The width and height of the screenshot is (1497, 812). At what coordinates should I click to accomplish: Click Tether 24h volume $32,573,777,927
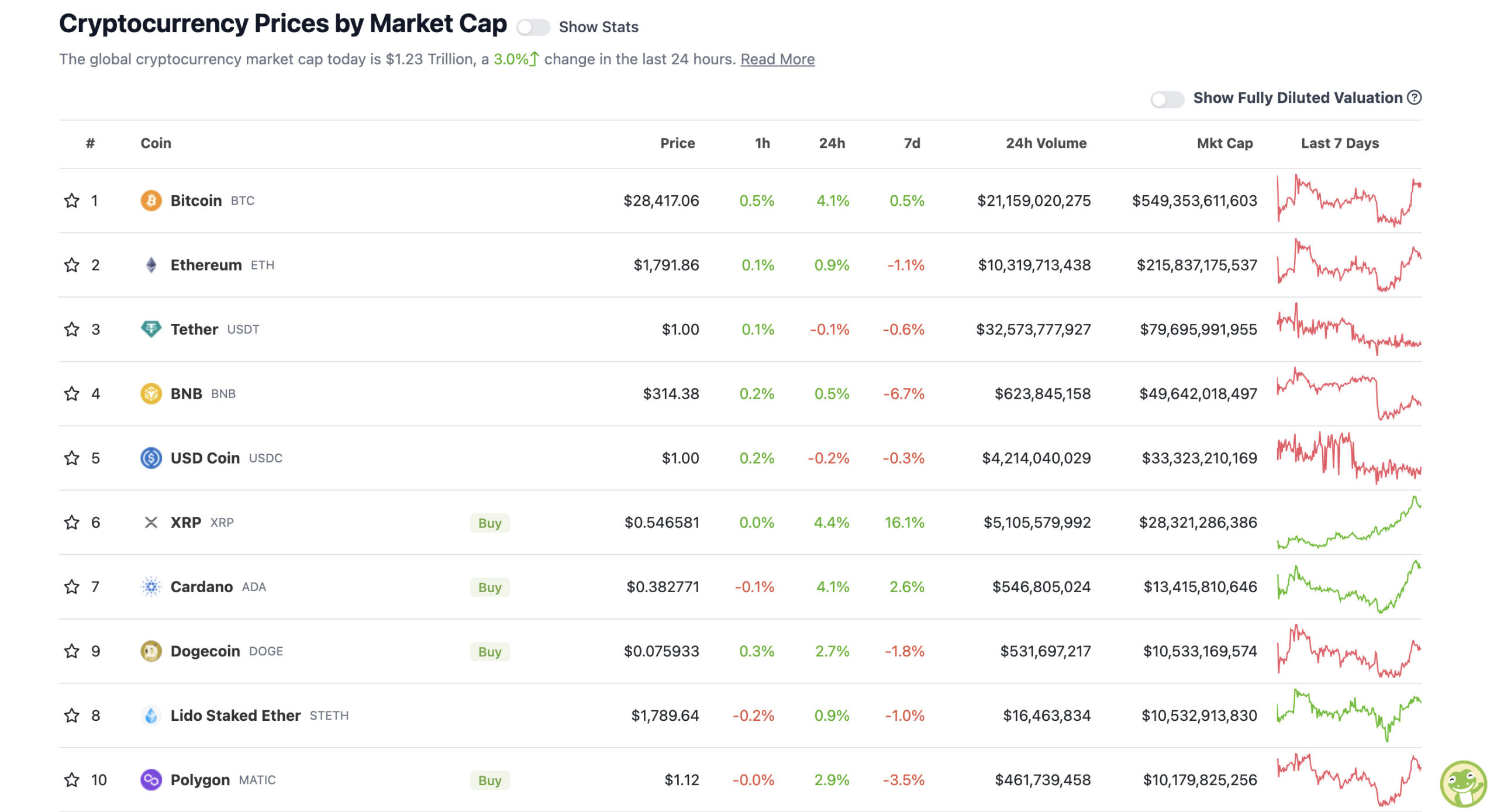click(1033, 329)
